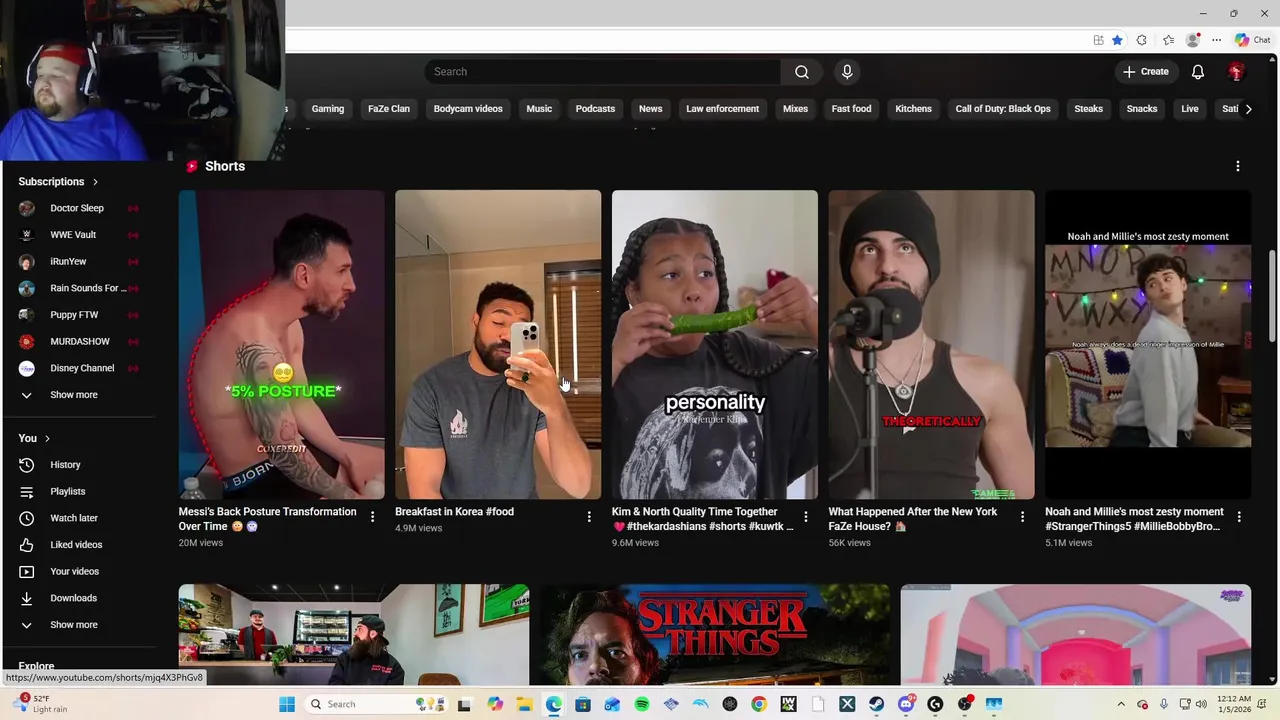Open Rain Sounds For channel subscription
Image resolution: width=1280 pixels, height=720 pixels.
coord(78,288)
